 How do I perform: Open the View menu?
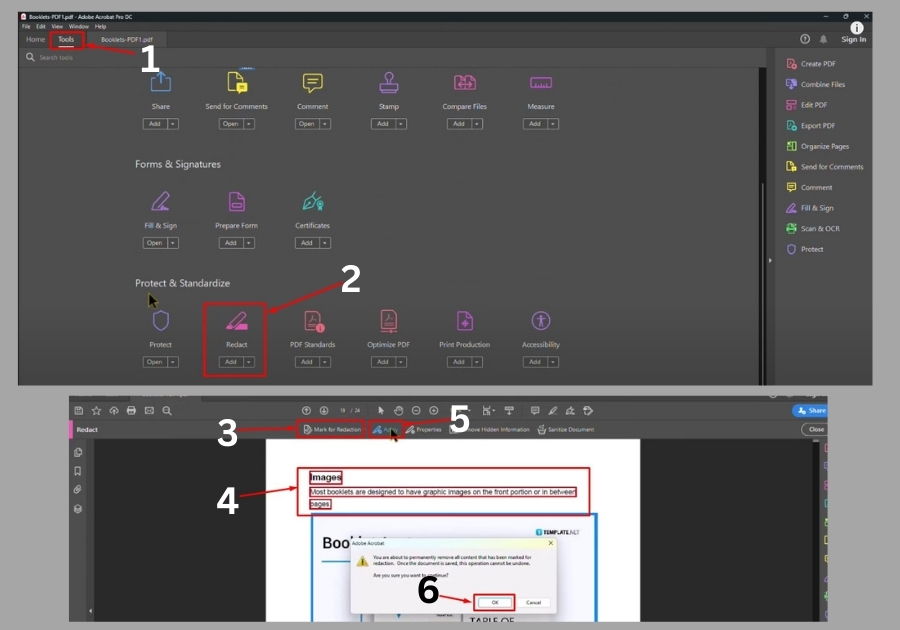point(57,26)
